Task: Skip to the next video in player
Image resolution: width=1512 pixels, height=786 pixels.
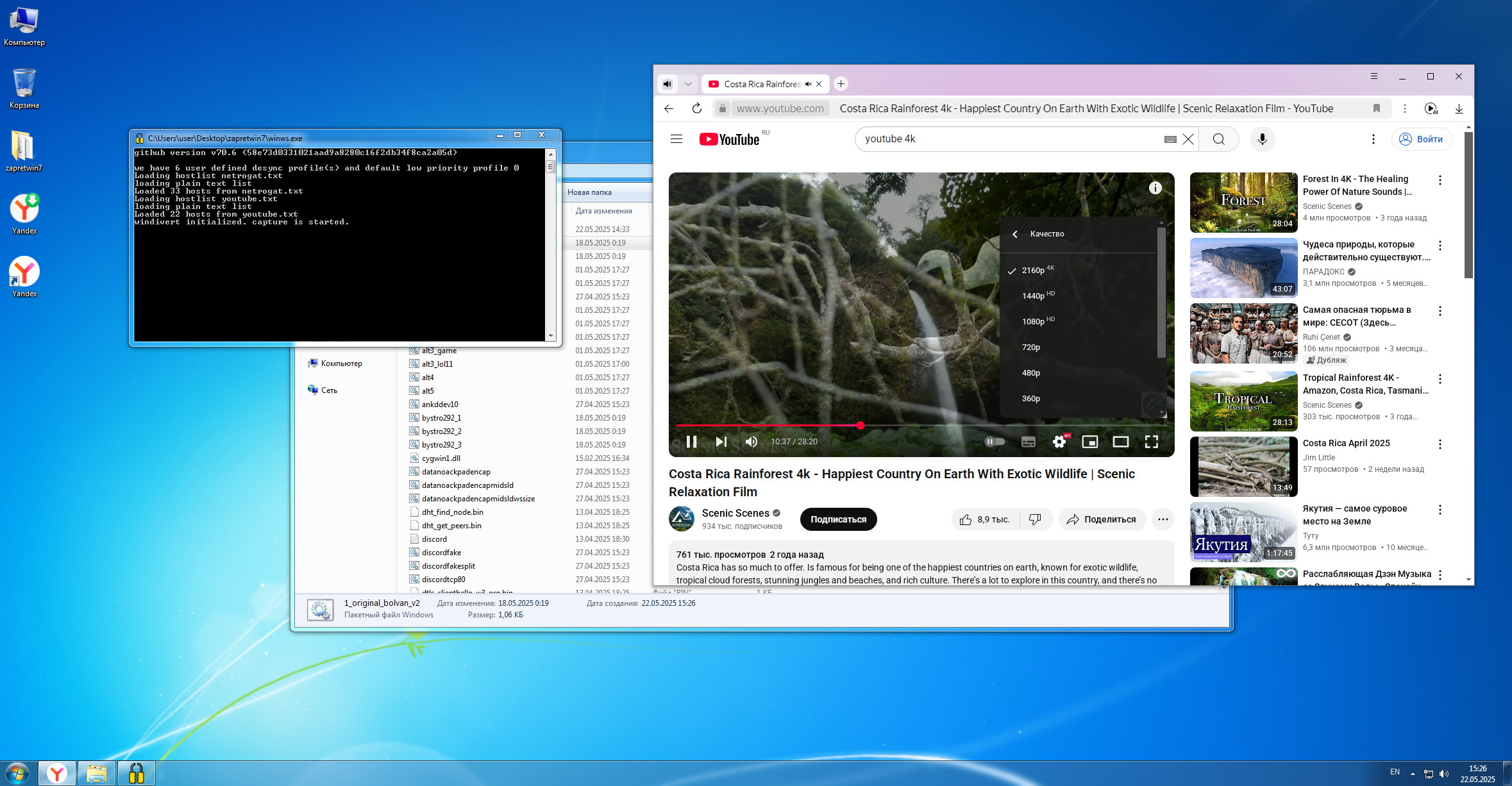Action: point(721,442)
